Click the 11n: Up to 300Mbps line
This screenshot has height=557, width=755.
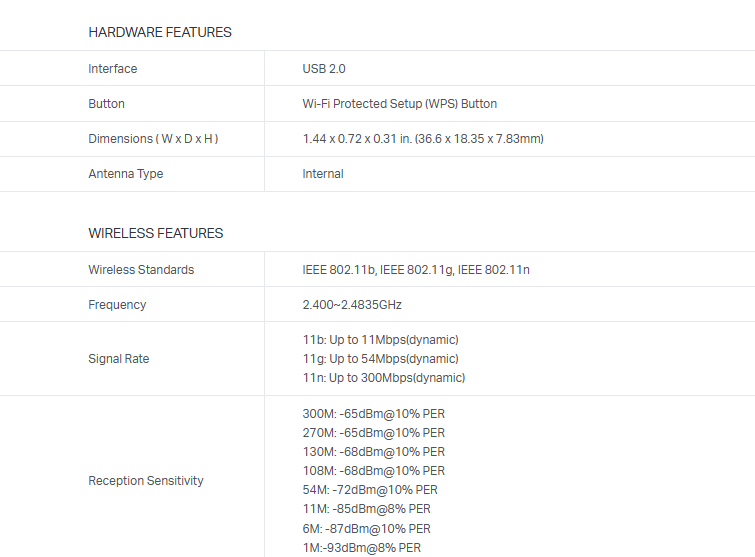point(383,378)
